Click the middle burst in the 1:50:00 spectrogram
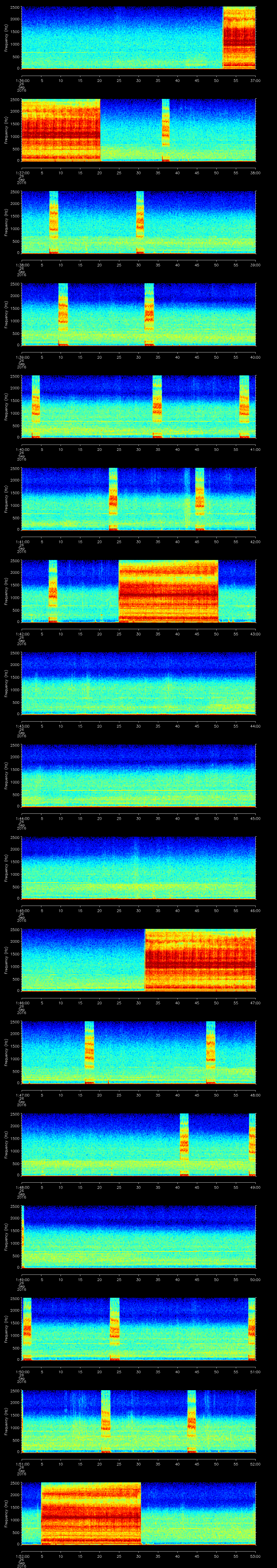This screenshot has height=1568, width=277. pos(114,1328)
